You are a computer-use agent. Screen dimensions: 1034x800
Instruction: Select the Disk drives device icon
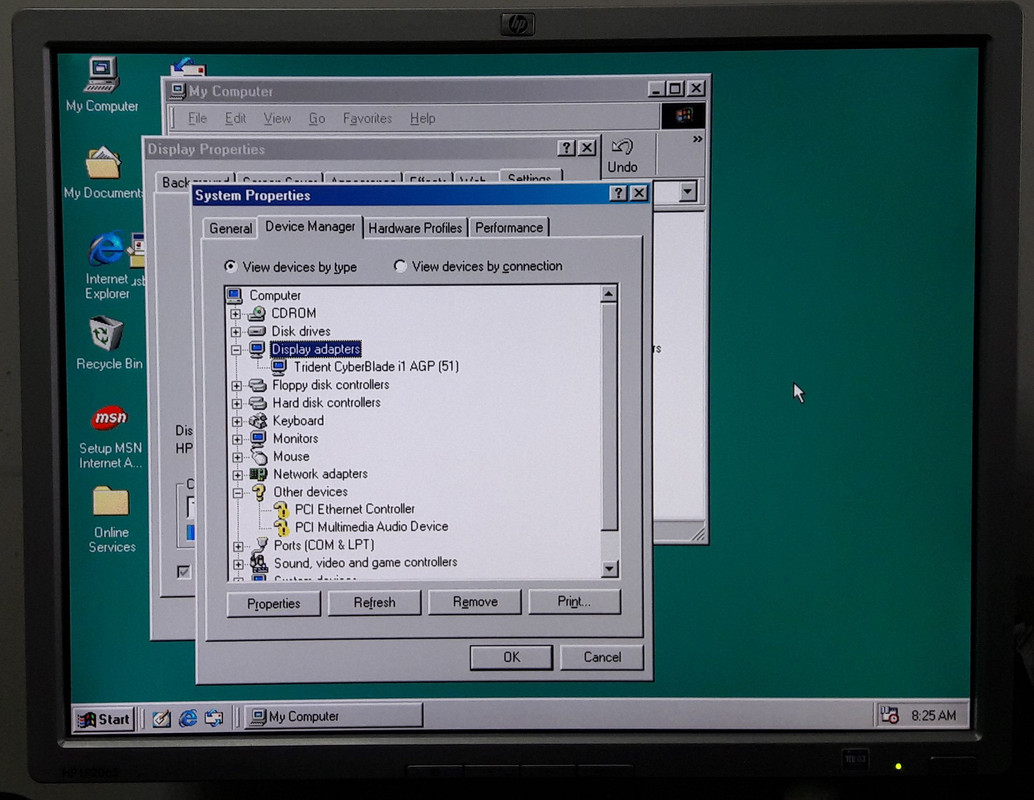(x=257, y=331)
